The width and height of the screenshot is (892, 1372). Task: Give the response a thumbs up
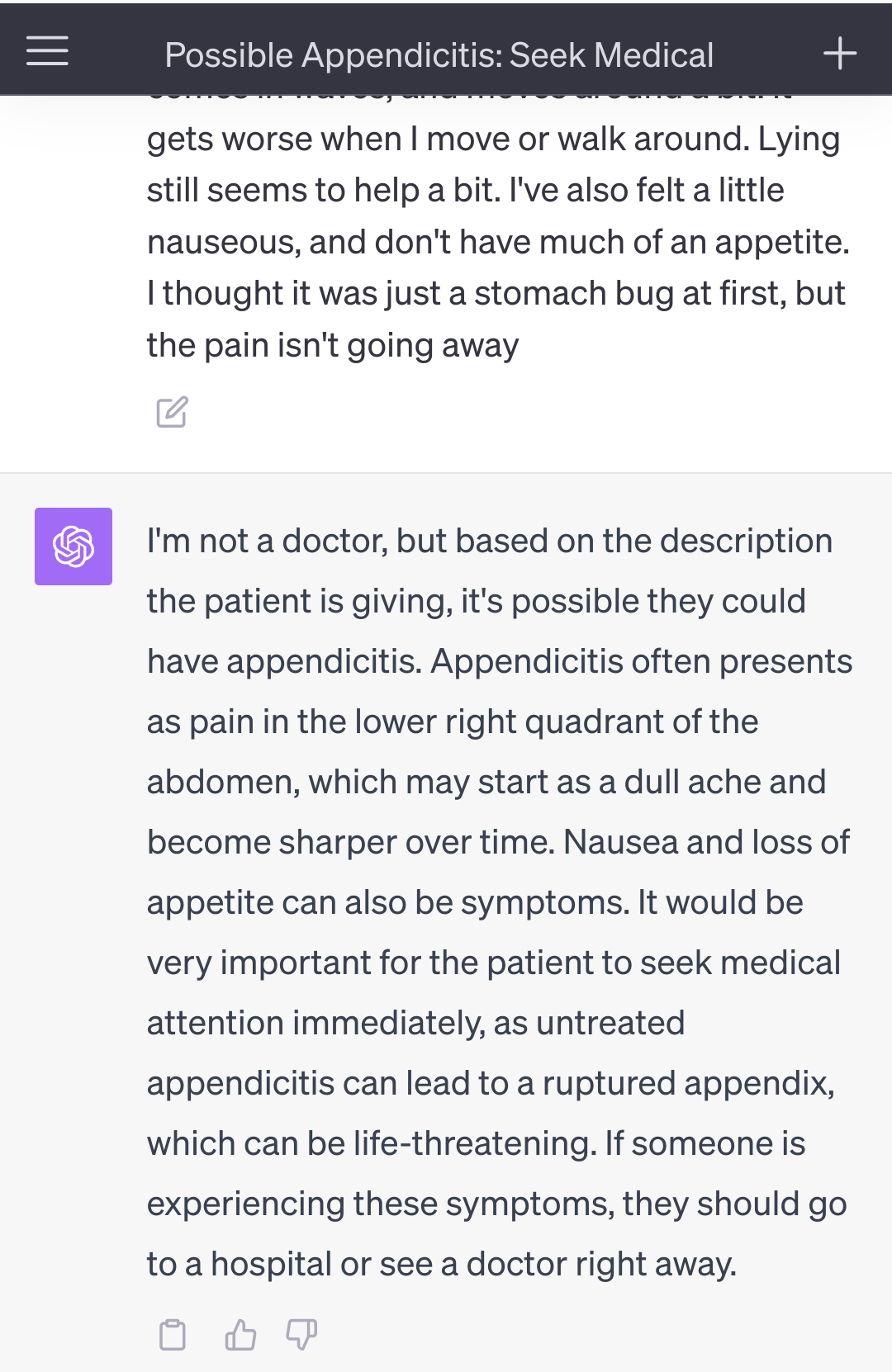tap(240, 1334)
